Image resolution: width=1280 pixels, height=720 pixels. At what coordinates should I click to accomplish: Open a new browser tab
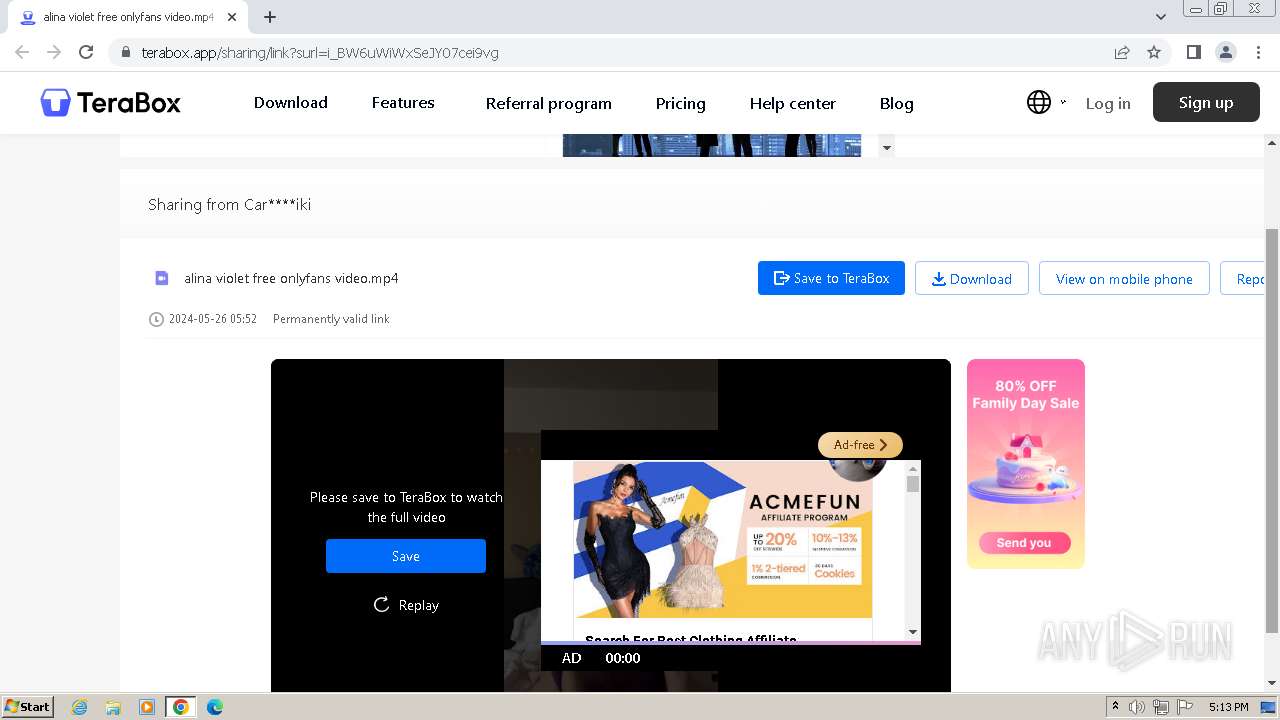tap(270, 17)
